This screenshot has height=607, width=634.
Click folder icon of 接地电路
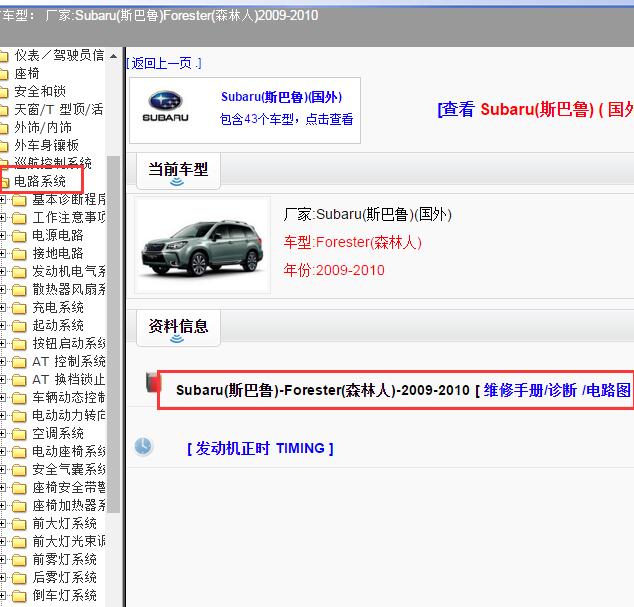pyautogui.click(x=19, y=254)
